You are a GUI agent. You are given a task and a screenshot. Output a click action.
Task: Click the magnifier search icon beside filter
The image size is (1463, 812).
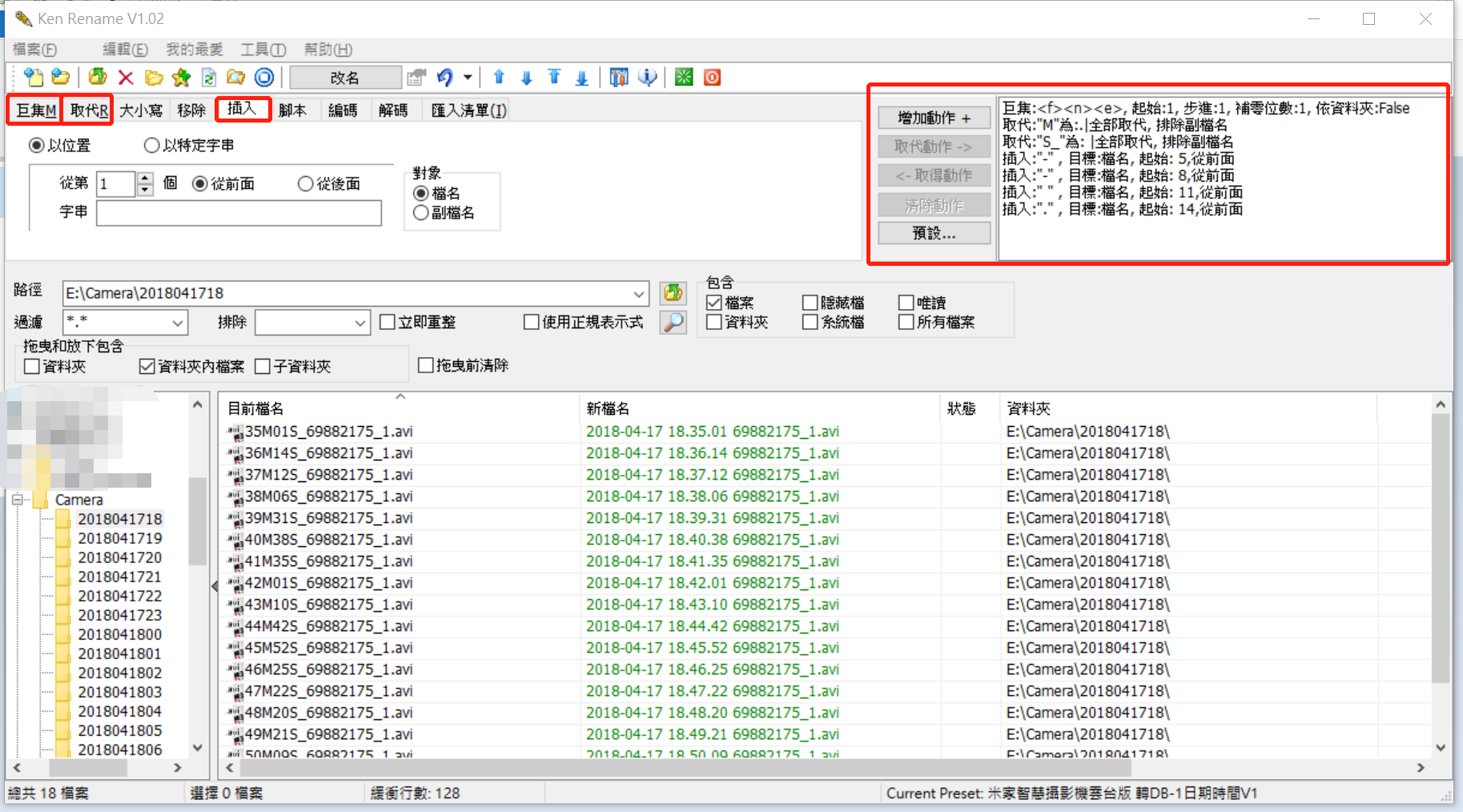coord(673,322)
